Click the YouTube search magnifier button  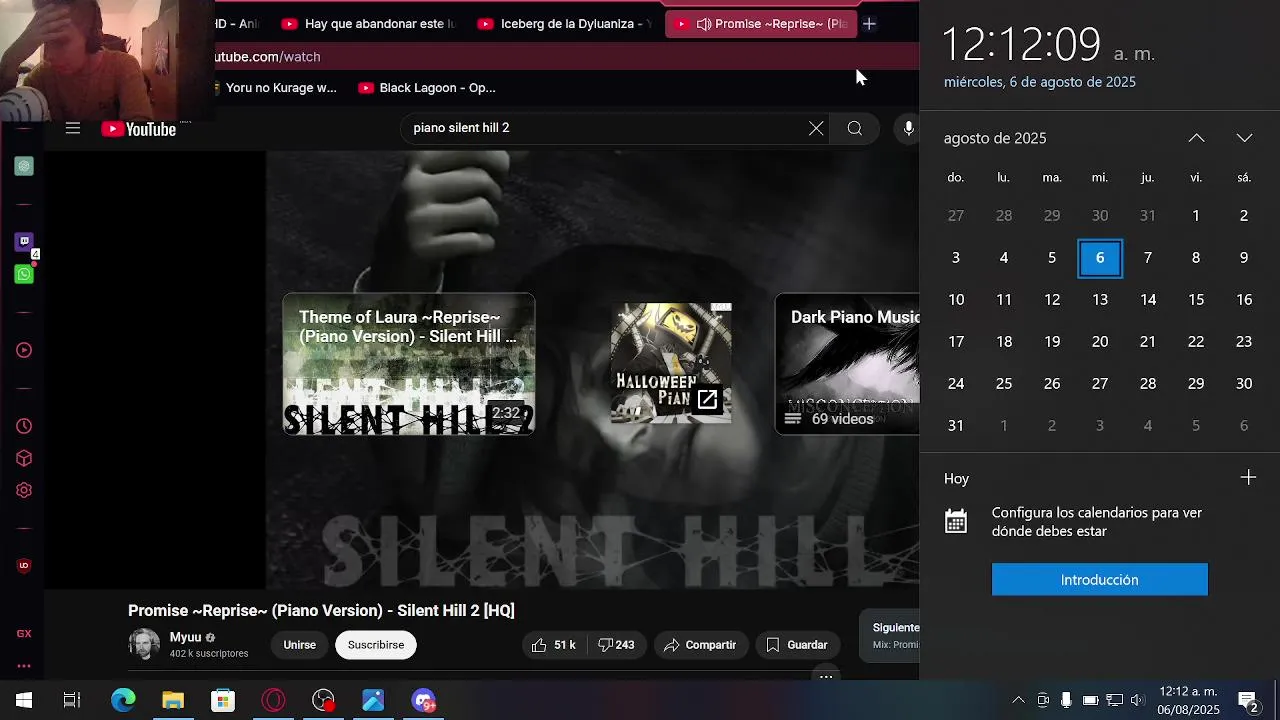pyautogui.click(x=855, y=128)
